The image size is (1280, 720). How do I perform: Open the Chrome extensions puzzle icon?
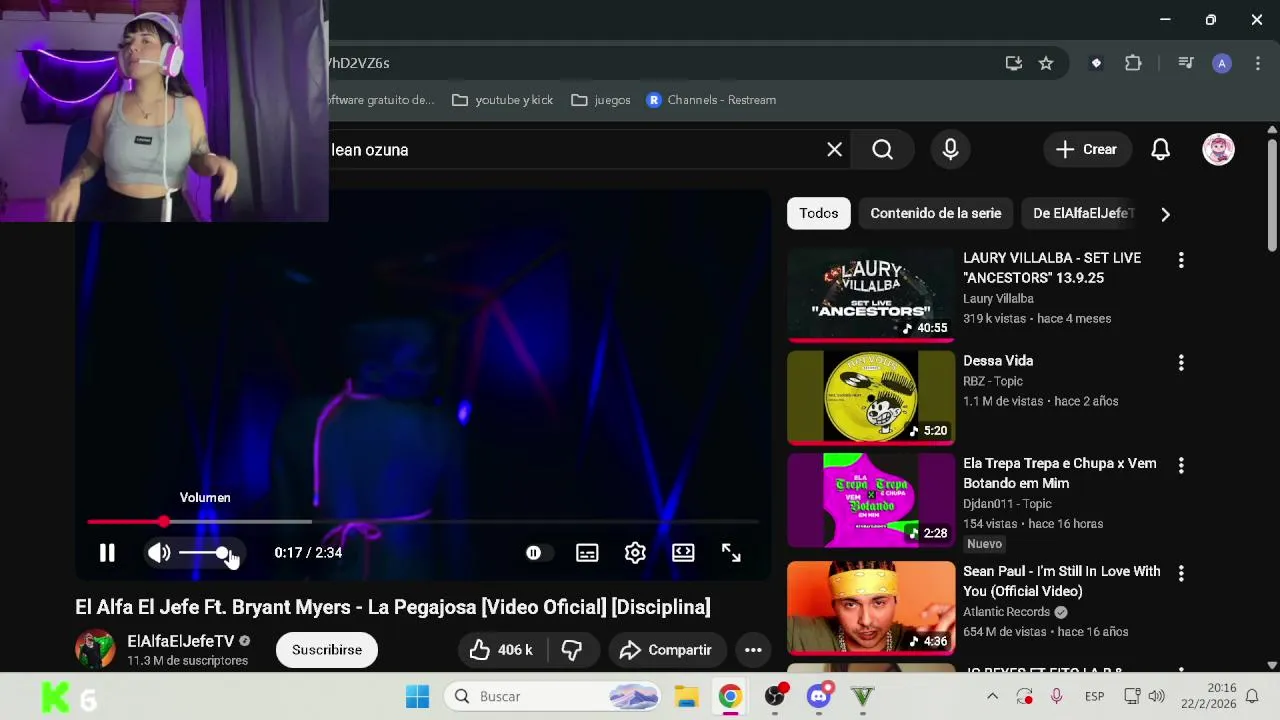pyautogui.click(x=1133, y=63)
